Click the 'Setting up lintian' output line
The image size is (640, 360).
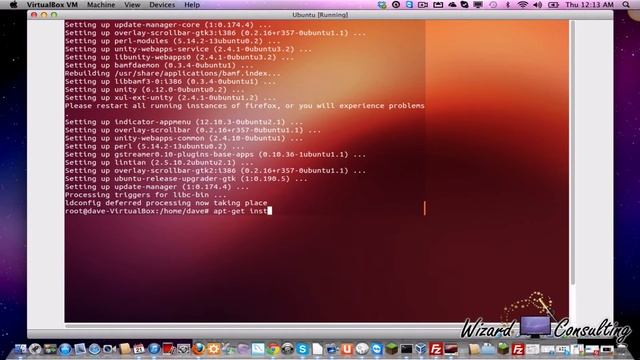click(159, 162)
